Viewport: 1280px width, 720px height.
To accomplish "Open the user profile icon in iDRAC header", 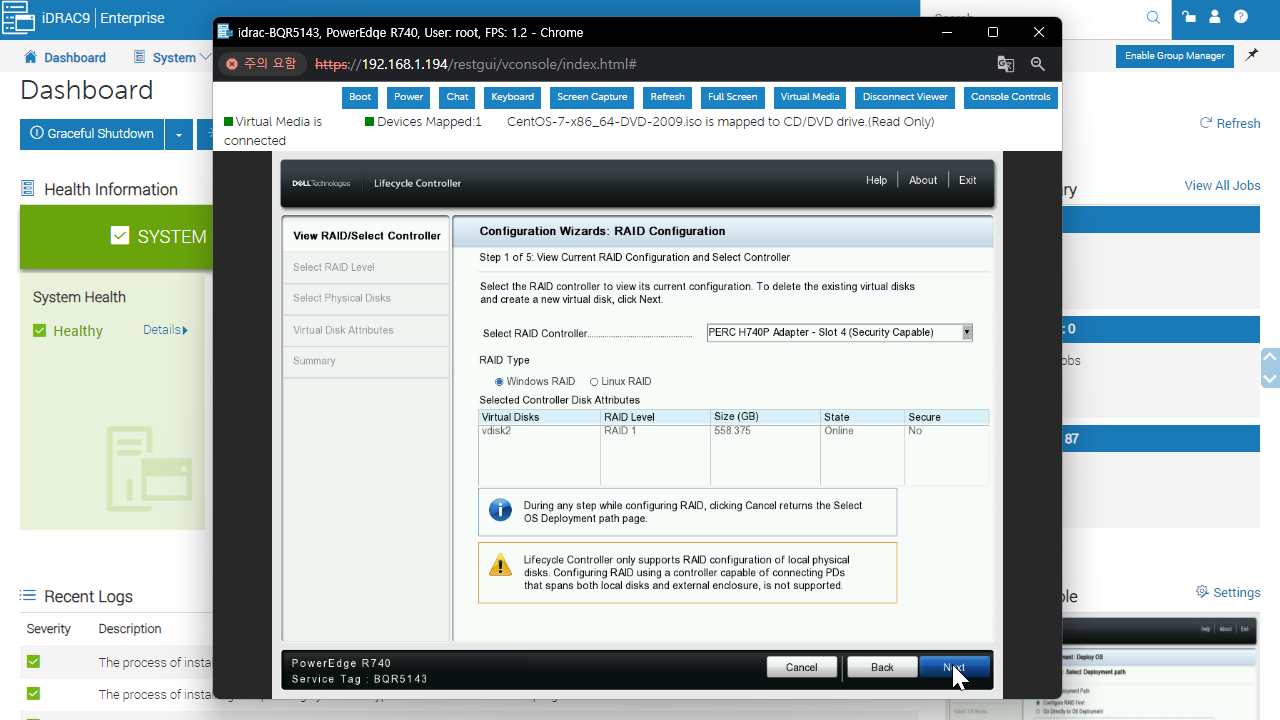I will (1215, 17).
